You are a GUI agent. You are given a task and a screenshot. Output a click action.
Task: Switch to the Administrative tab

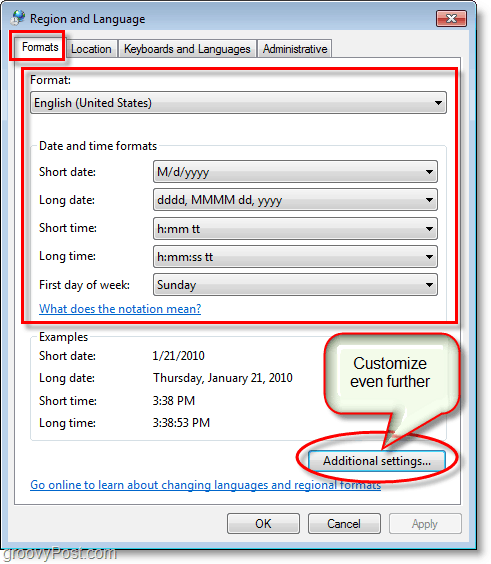pyautogui.click(x=295, y=49)
